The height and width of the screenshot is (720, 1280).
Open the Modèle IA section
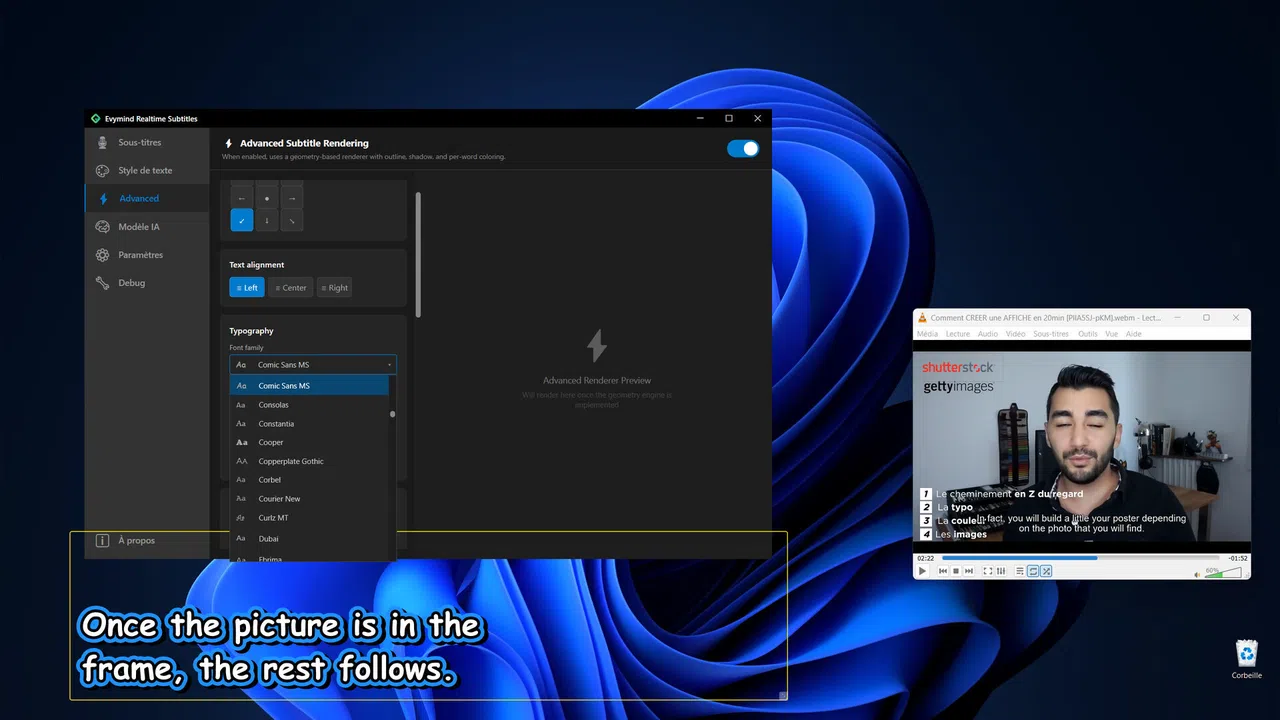tap(147, 227)
